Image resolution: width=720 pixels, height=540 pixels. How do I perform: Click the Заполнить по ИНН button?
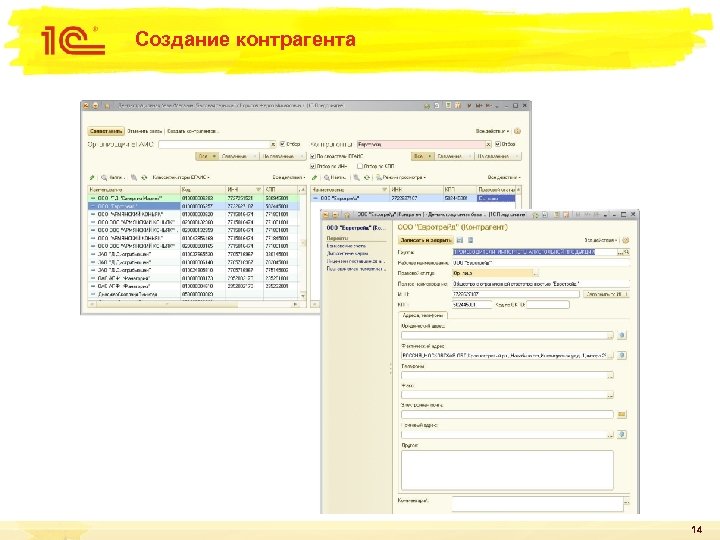(x=606, y=294)
